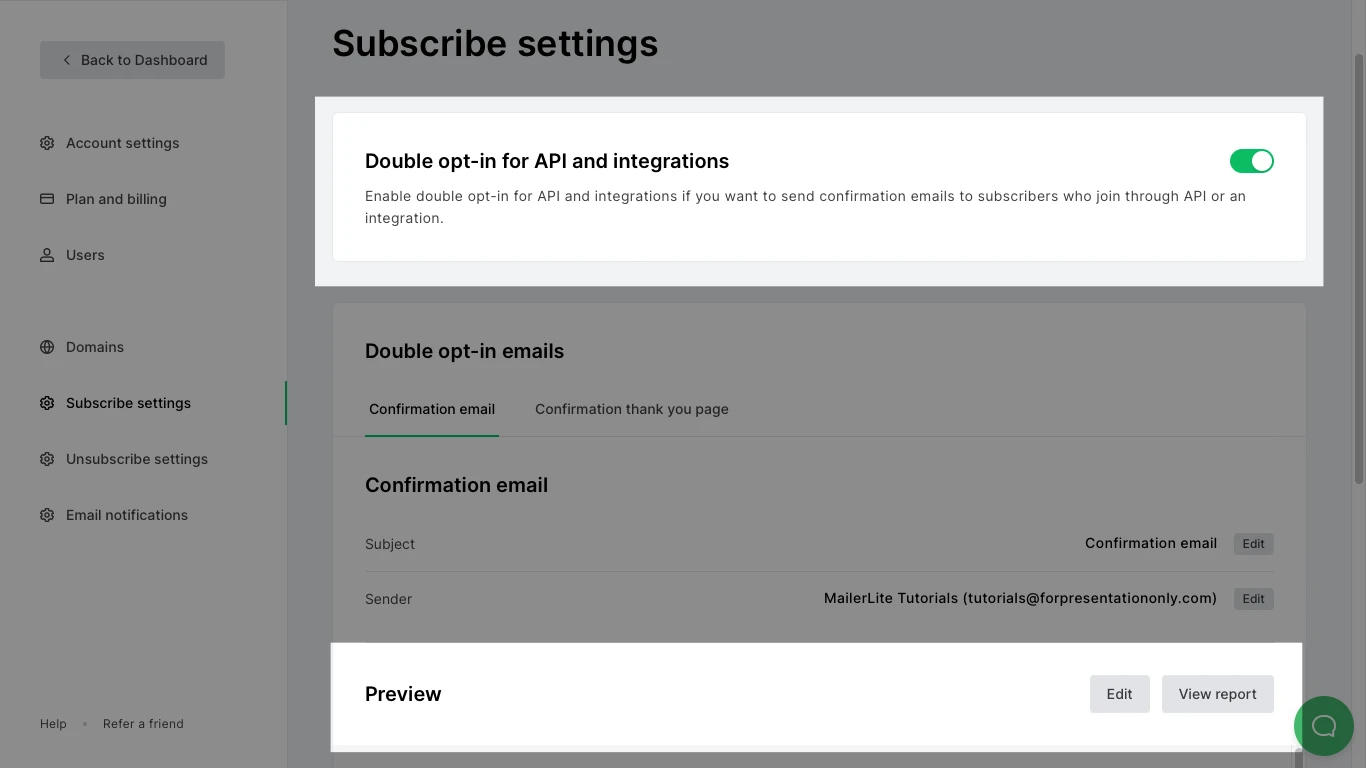Click the Plan and billing card icon
This screenshot has width=1366, height=768.
click(x=47, y=199)
